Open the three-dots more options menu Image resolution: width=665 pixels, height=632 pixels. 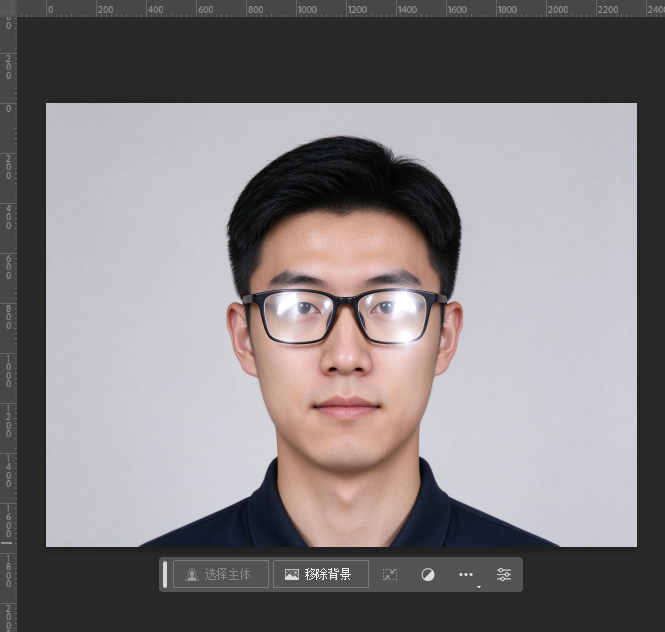pos(466,575)
